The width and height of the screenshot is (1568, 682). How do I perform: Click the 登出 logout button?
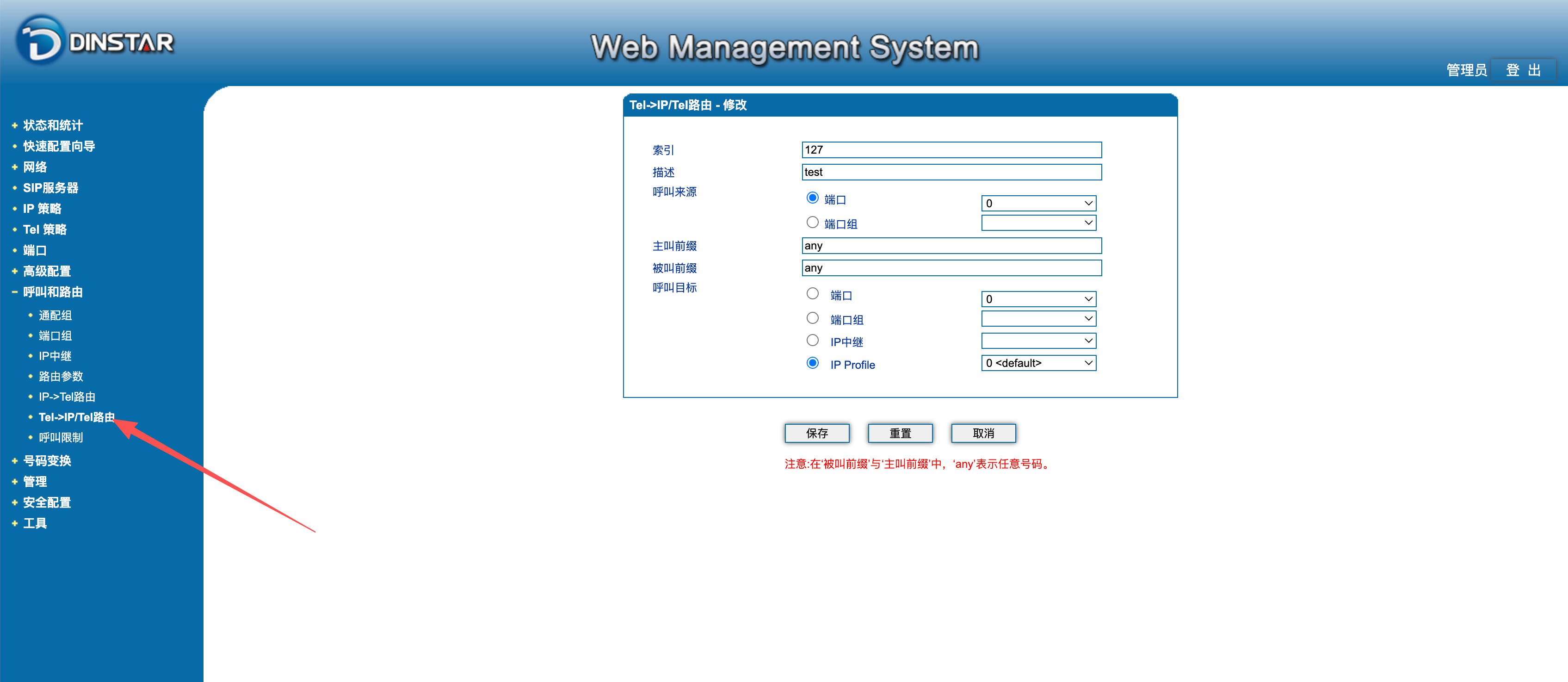point(1523,70)
